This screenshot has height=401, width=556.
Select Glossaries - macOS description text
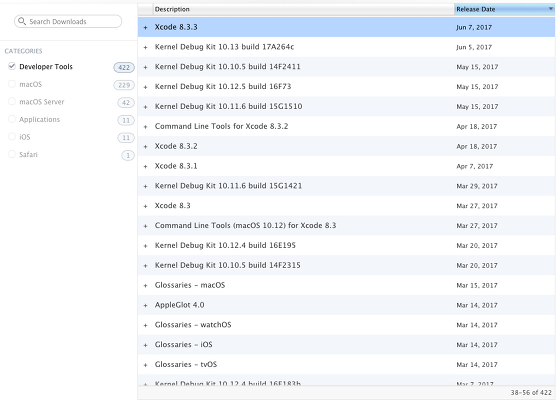click(x=190, y=285)
